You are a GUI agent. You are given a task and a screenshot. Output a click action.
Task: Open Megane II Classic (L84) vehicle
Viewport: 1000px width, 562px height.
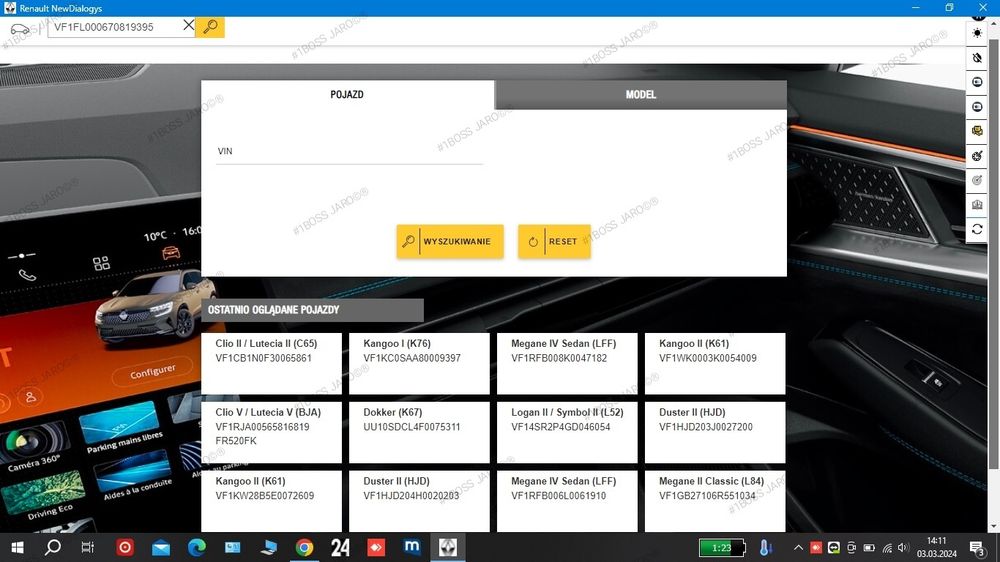pyautogui.click(x=715, y=501)
